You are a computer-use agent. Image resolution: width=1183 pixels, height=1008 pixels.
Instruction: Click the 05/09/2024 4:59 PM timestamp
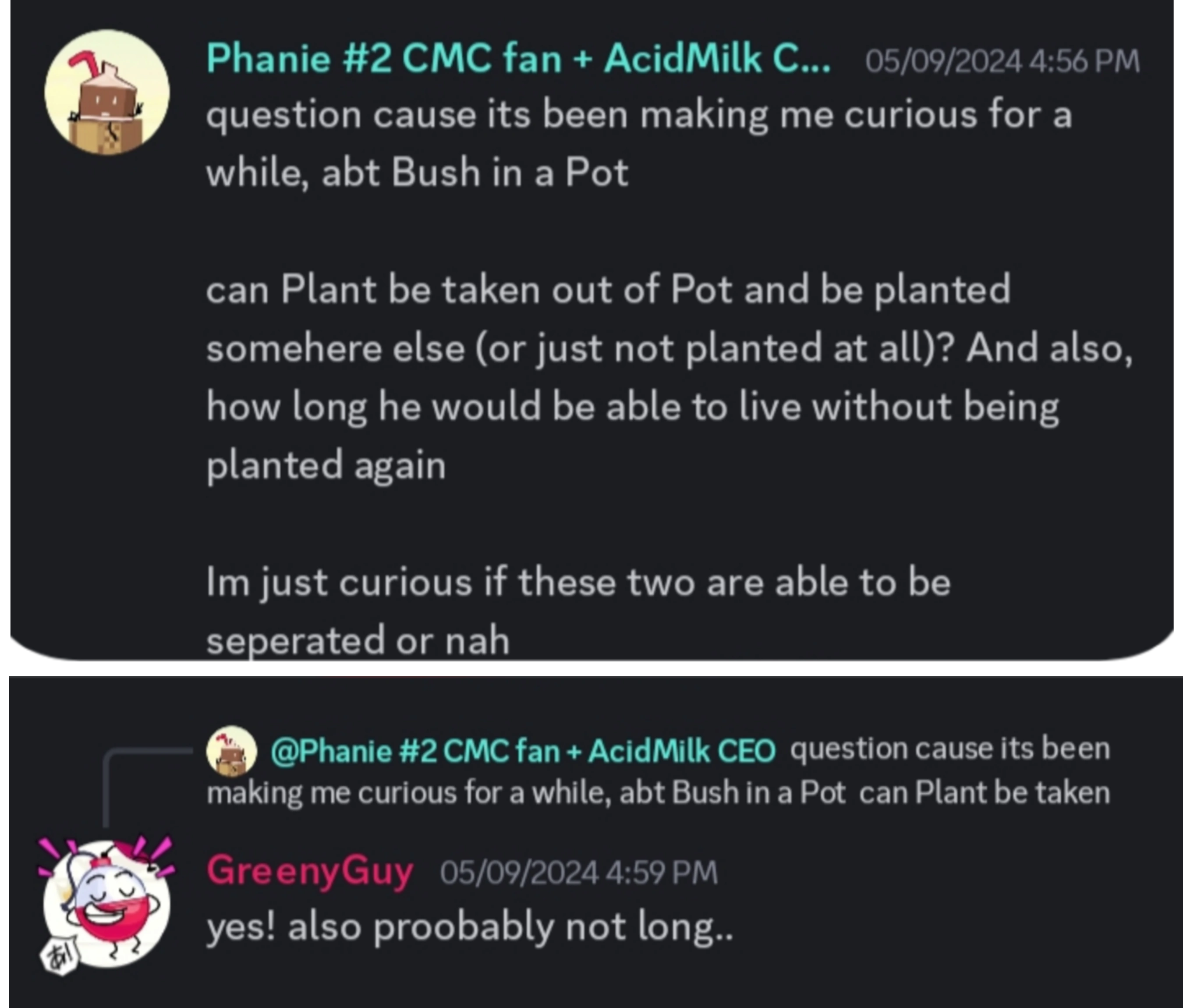click(578, 873)
